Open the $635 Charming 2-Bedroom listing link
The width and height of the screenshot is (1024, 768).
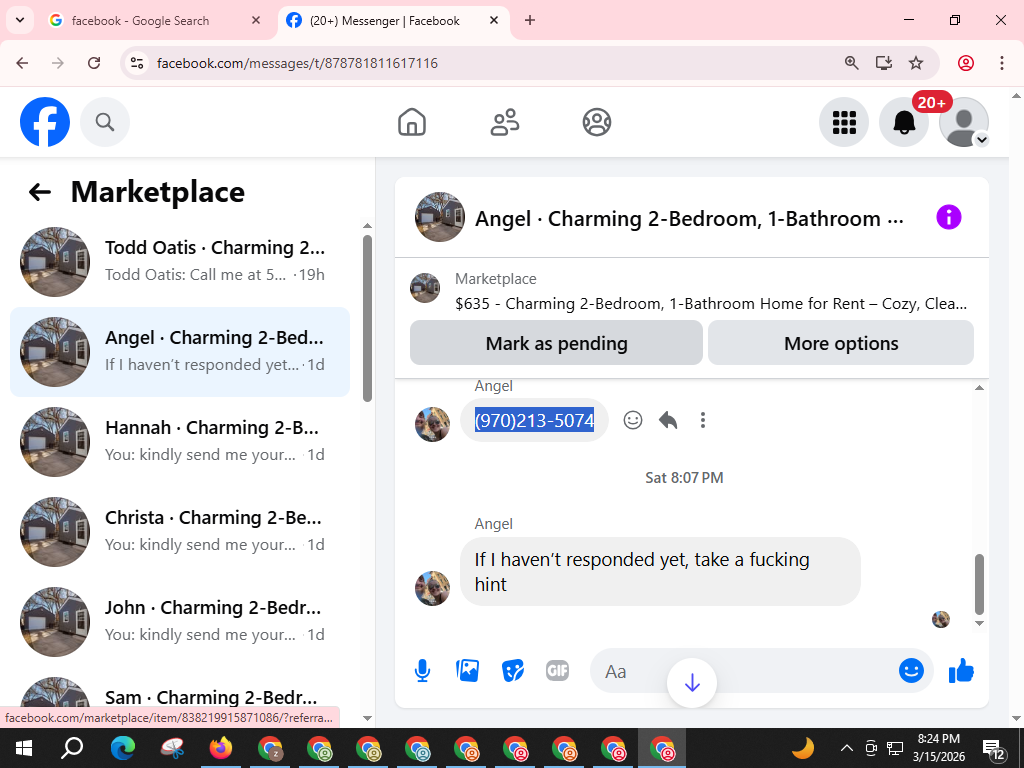tap(711, 304)
